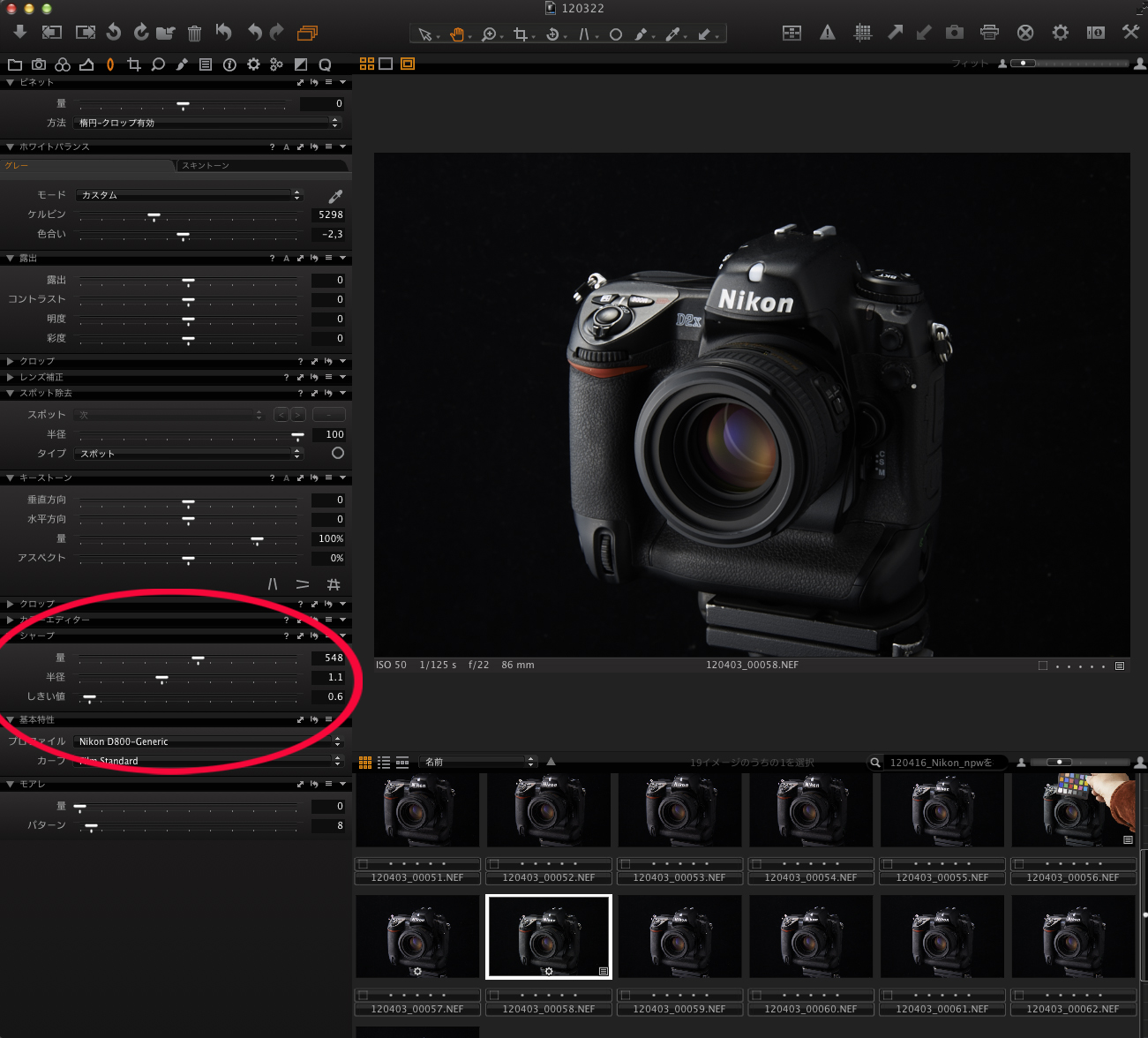Toggle the single-image viewer mode button
The width and height of the screenshot is (1148, 1038).
[x=386, y=64]
